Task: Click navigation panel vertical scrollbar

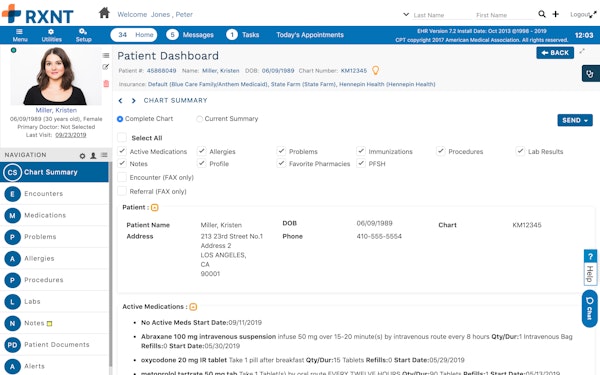Action: 110,264
